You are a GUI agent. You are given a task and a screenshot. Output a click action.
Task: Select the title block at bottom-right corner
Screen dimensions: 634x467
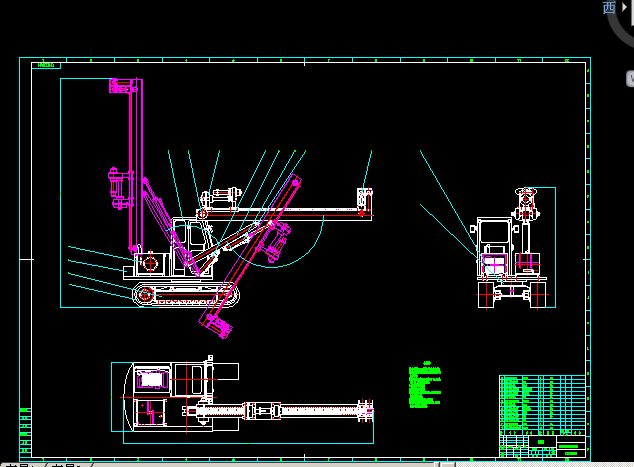coord(543,446)
